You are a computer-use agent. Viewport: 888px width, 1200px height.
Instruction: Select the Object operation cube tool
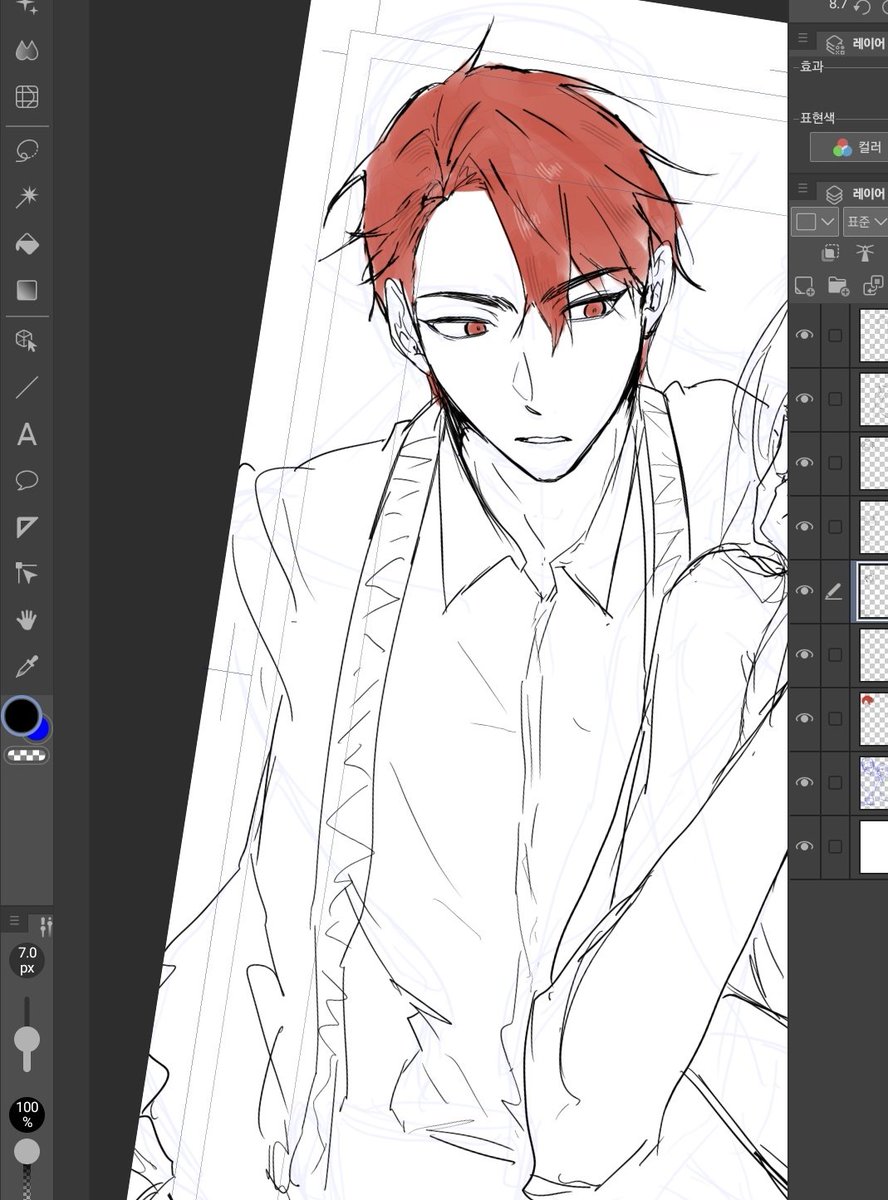click(27, 341)
